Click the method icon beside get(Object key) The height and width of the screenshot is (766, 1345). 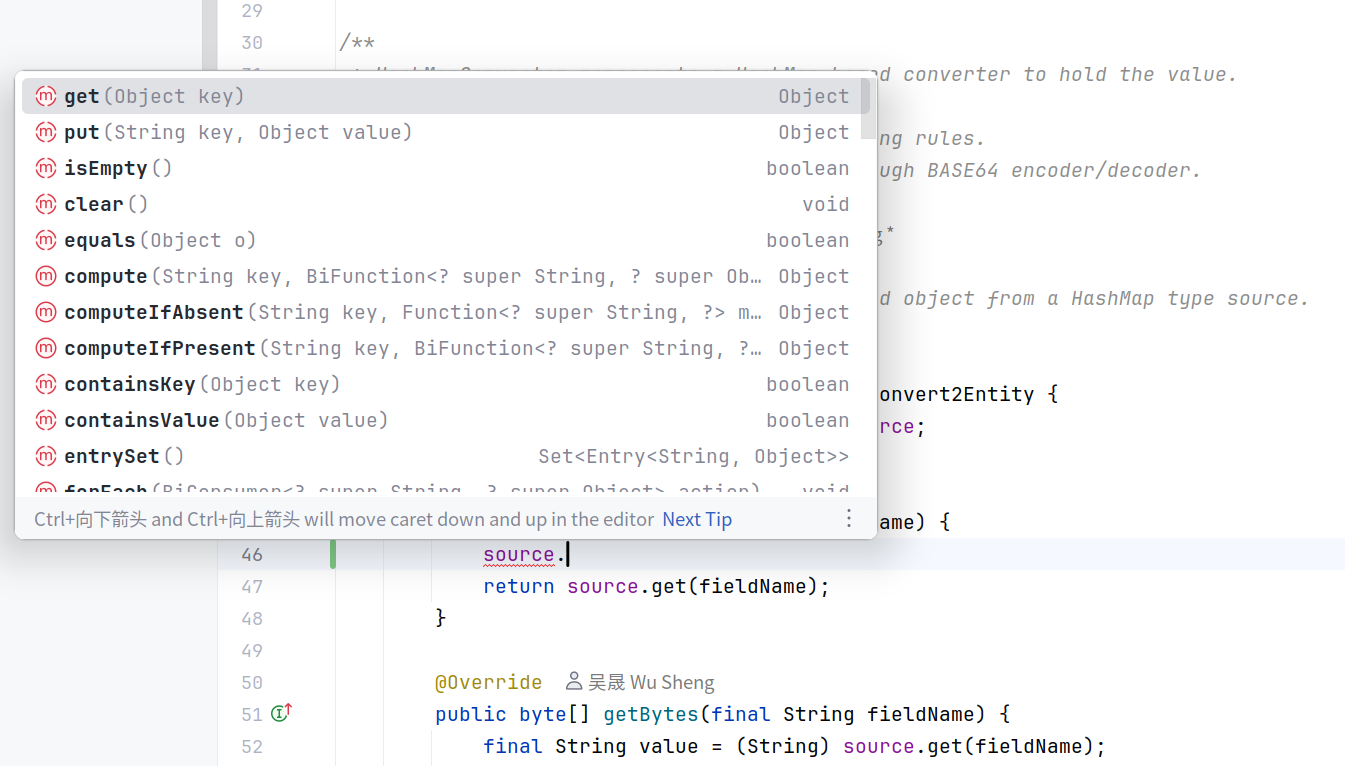pyautogui.click(x=45, y=97)
